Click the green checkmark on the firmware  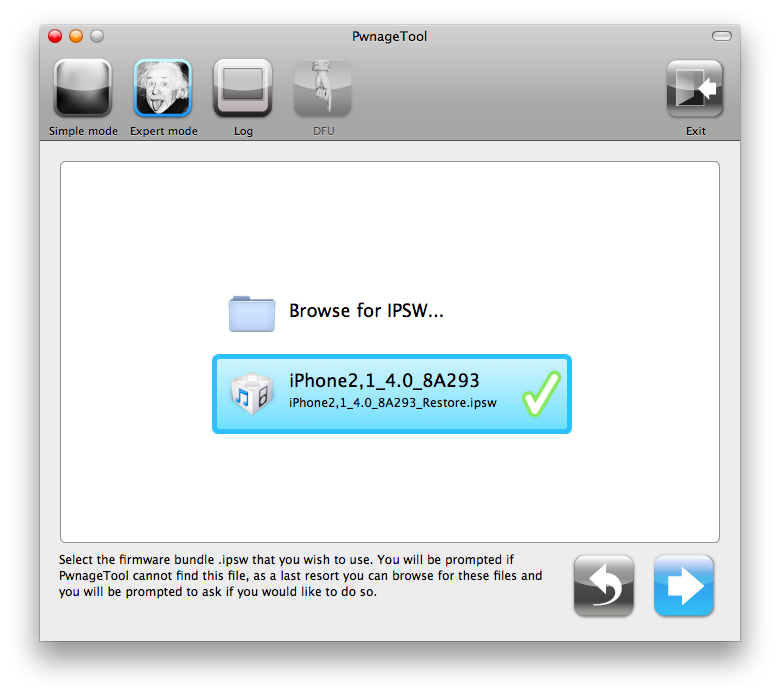click(541, 394)
